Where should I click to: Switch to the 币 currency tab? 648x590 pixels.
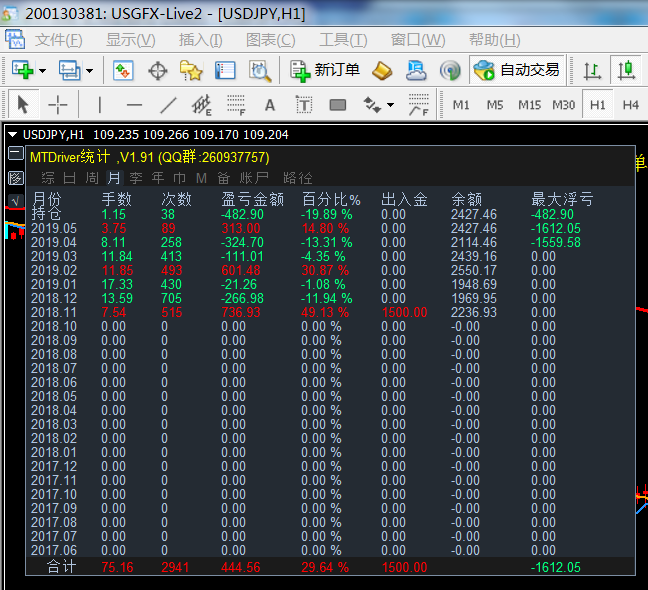[x=179, y=178]
